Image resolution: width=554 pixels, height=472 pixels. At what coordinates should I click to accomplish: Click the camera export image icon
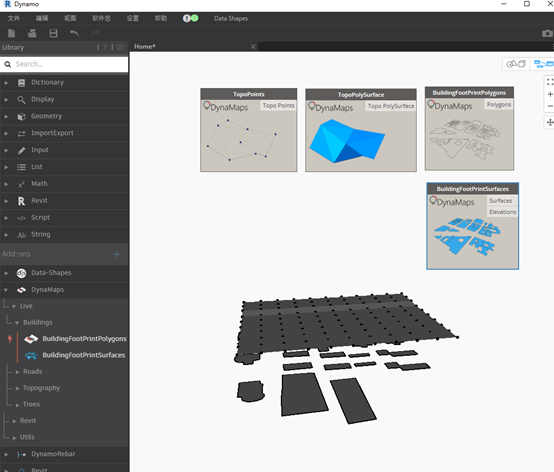547,33
